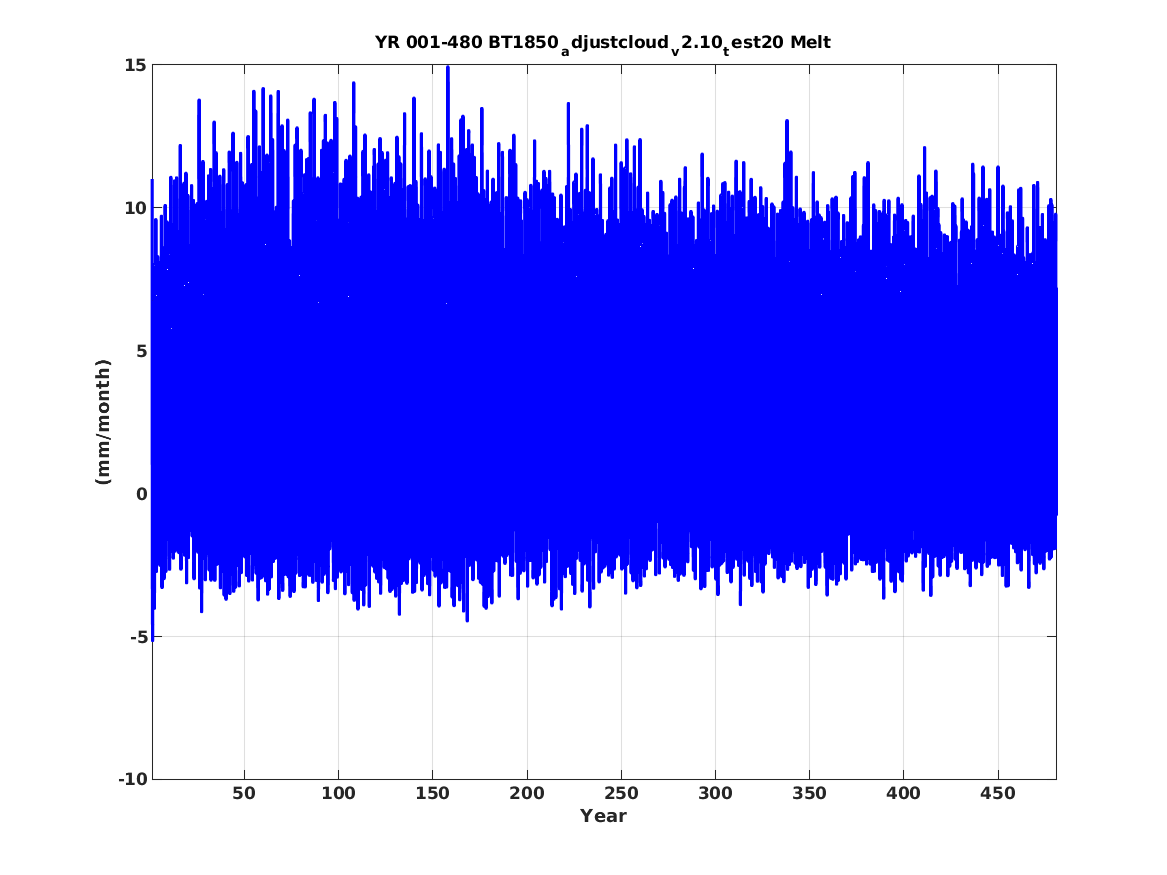Click x-axis tick label '100'
The width and height of the screenshot is (1167, 875).
338,793
